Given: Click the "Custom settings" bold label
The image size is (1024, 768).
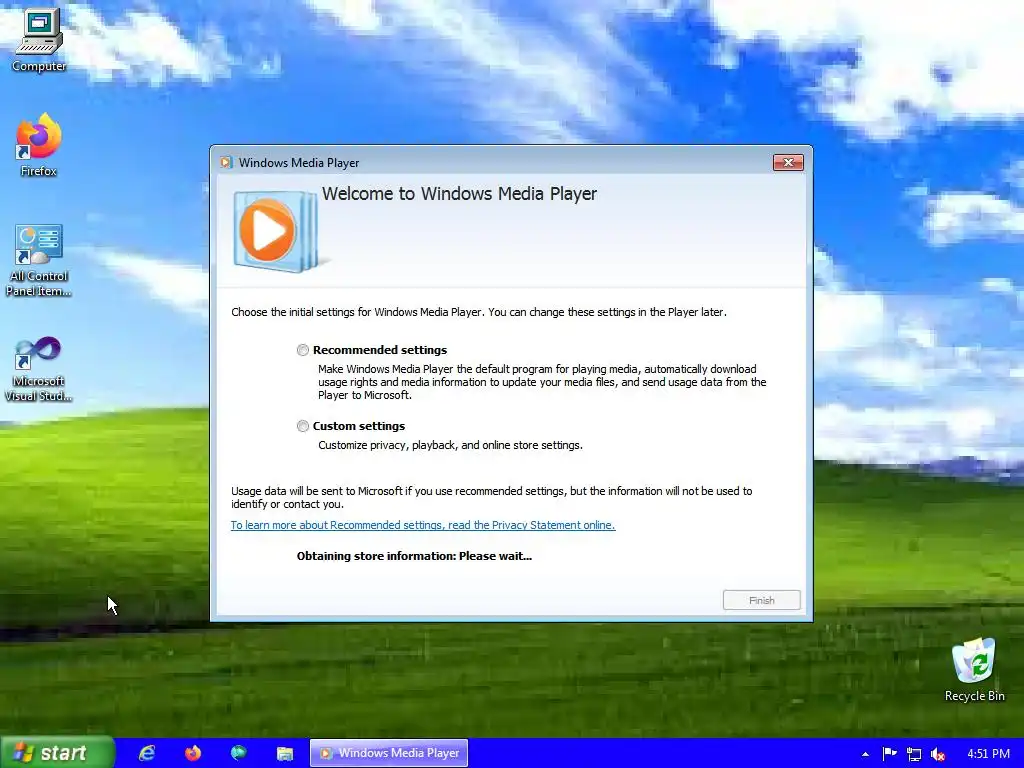Looking at the screenshot, I should (x=359, y=426).
